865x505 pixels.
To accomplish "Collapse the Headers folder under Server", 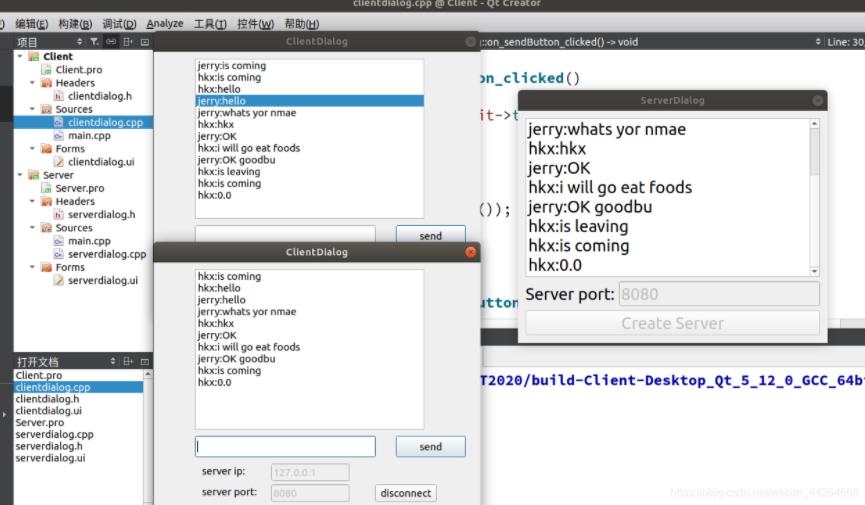I will pyautogui.click(x=32, y=201).
